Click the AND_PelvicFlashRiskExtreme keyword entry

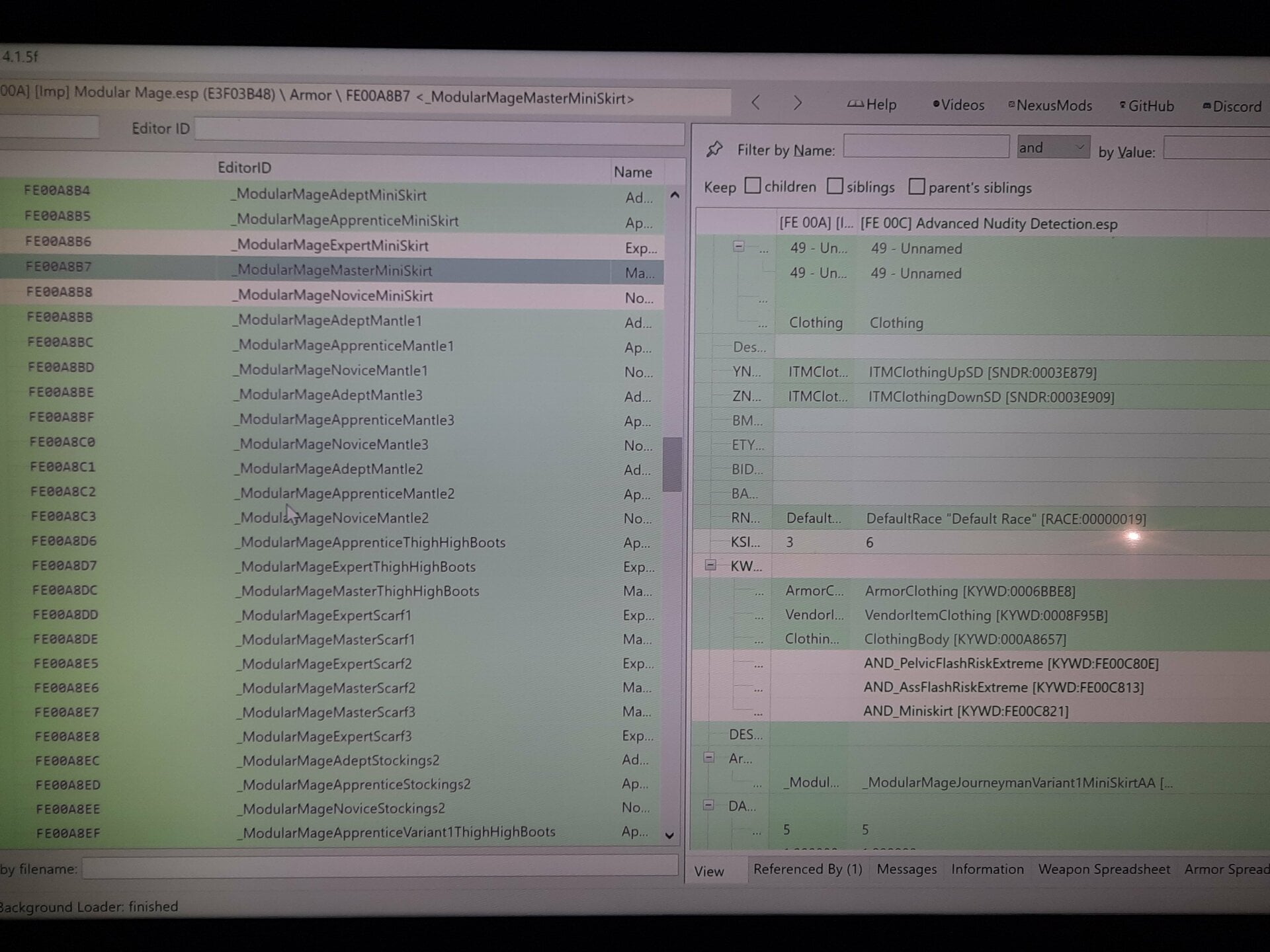1011,663
